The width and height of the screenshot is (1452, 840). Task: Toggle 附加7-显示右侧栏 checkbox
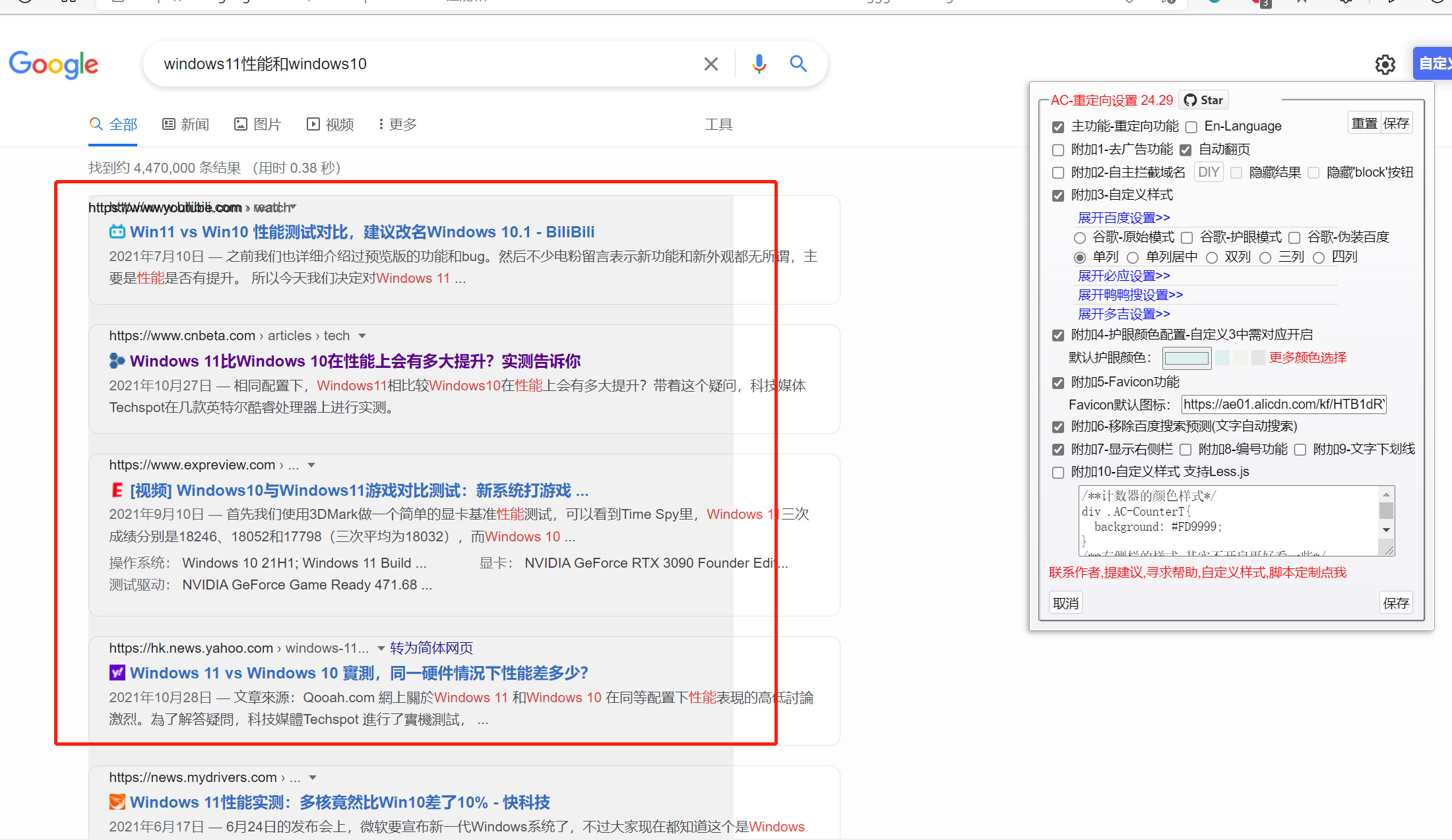coord(1058,450)
